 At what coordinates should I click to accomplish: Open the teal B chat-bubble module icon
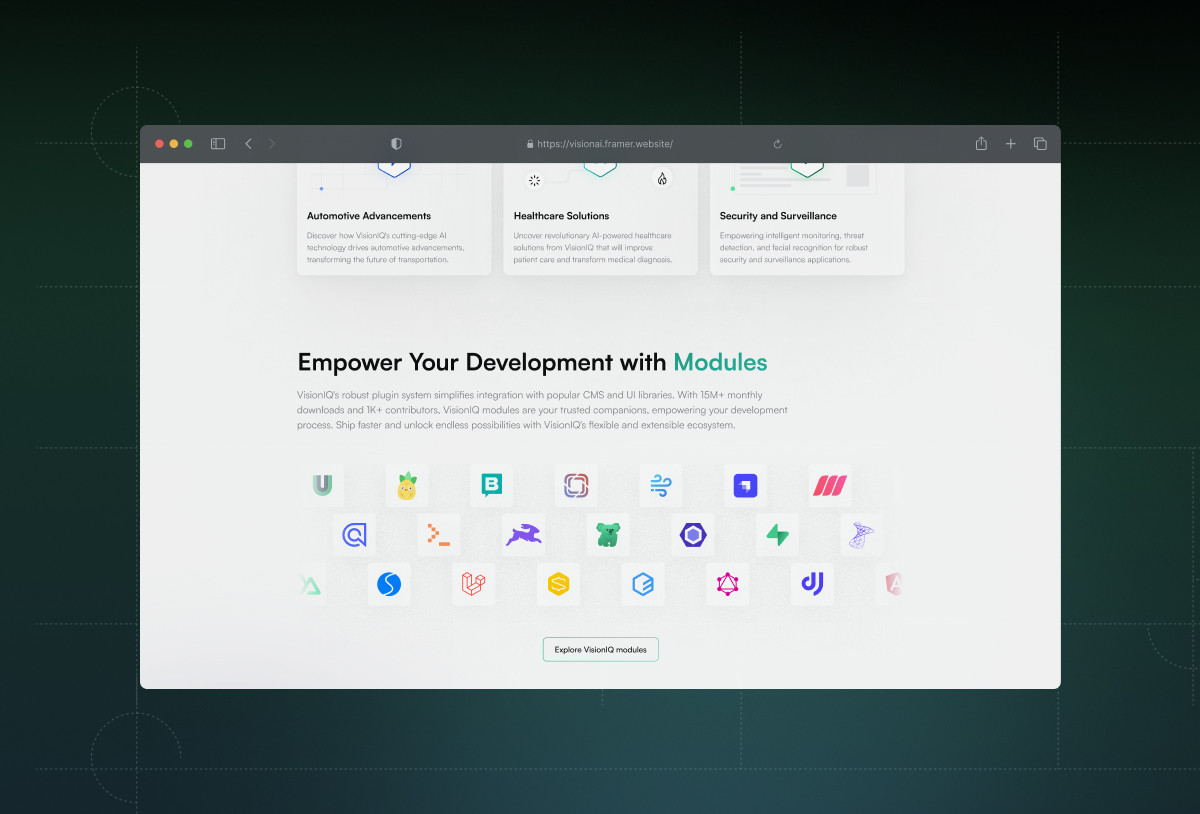[491, 485]
